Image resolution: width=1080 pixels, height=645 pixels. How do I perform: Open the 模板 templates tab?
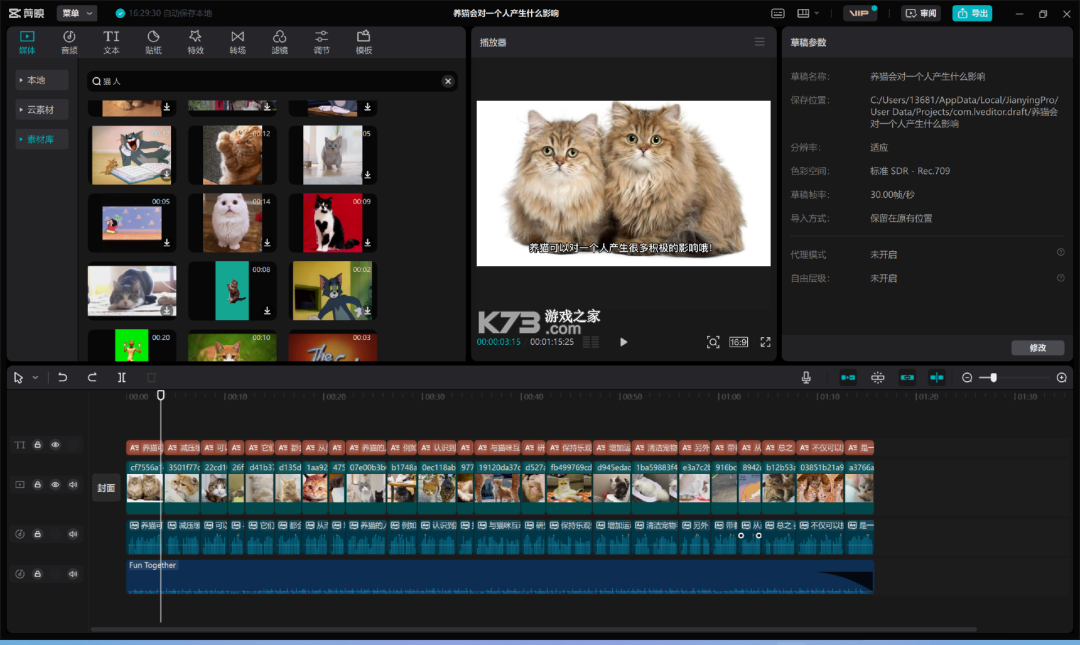point(364,42)
